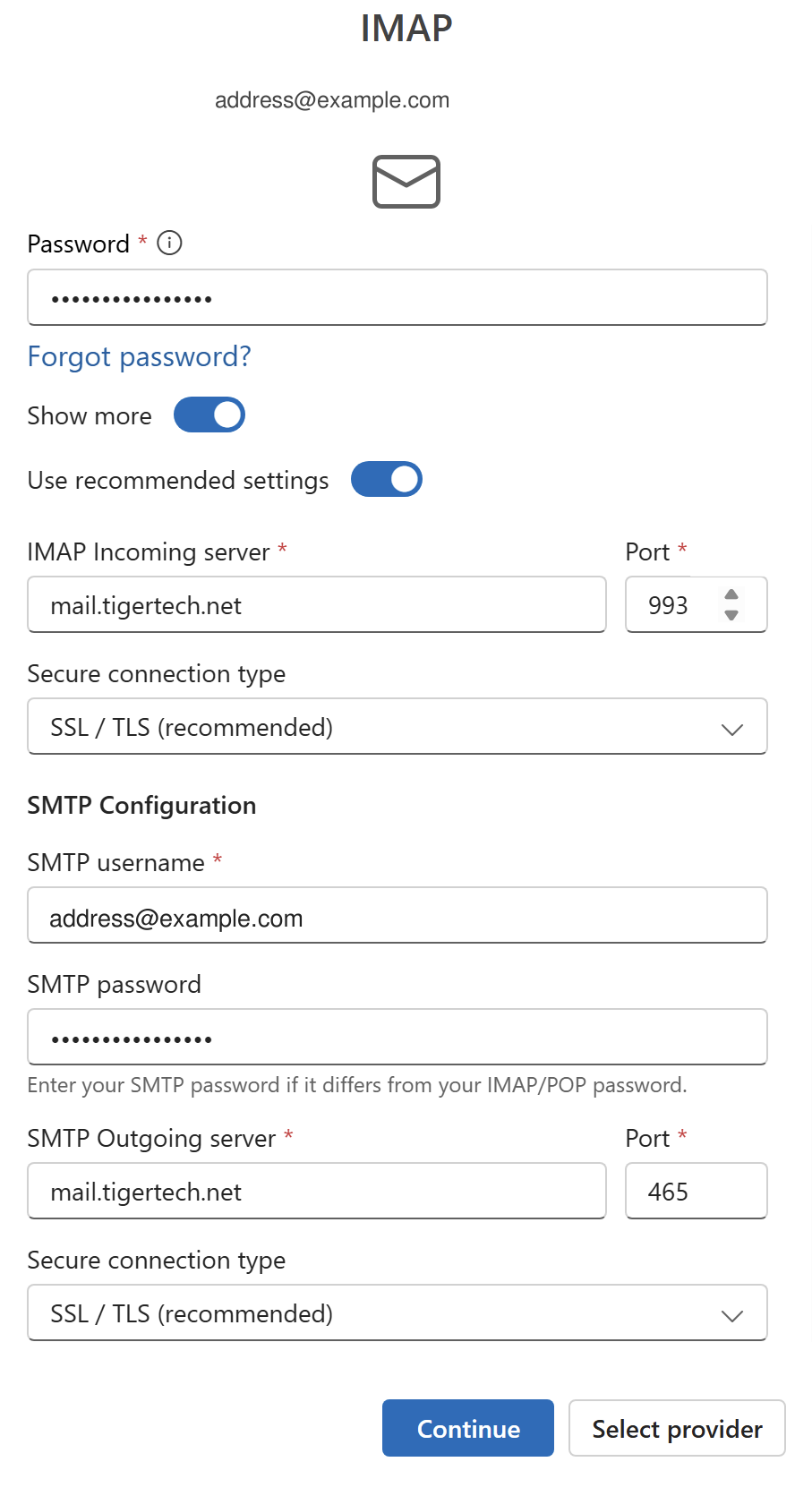Click the SMTP password input field
Viewport: 812px width, 1496px height.
point(397,1037)
